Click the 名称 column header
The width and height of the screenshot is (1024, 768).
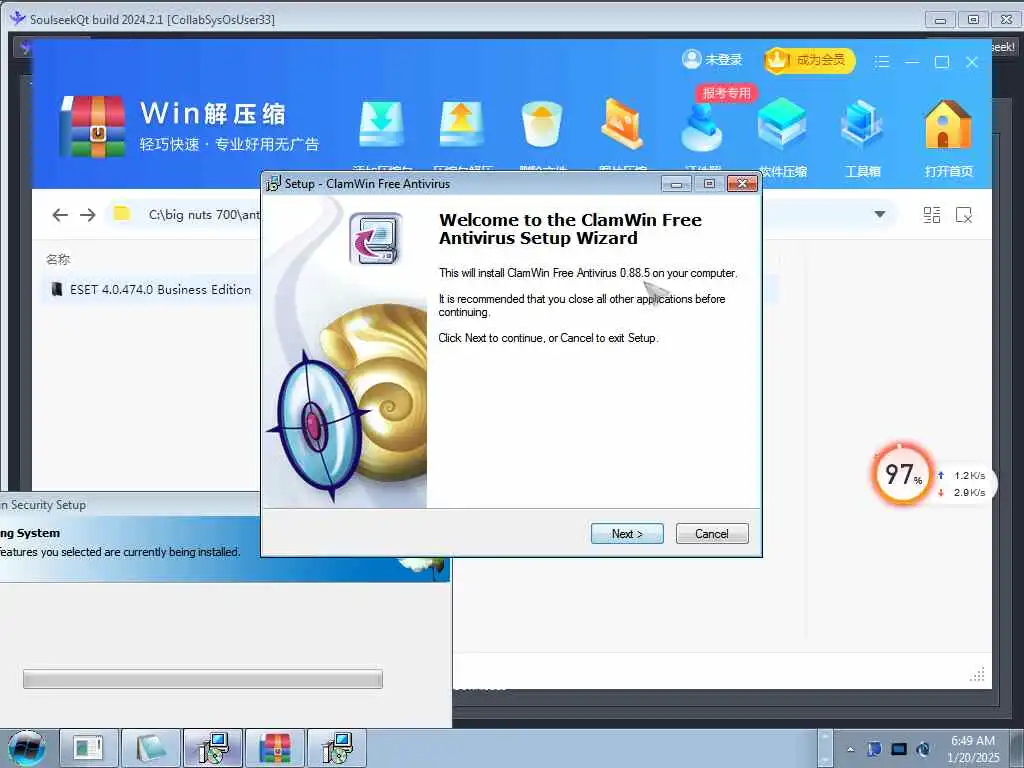tap(58, 259)
